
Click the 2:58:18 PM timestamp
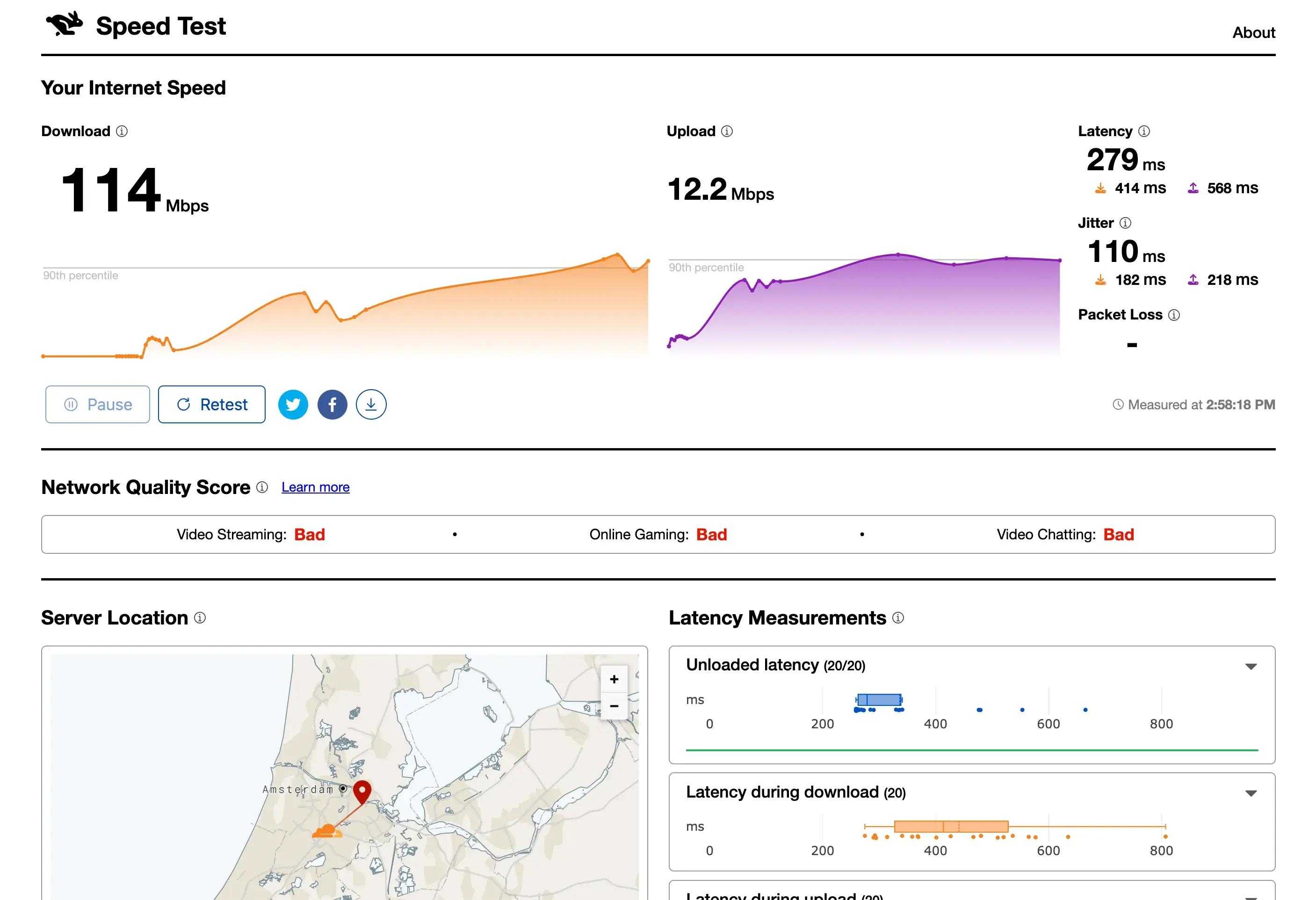tap(1241, 405)
